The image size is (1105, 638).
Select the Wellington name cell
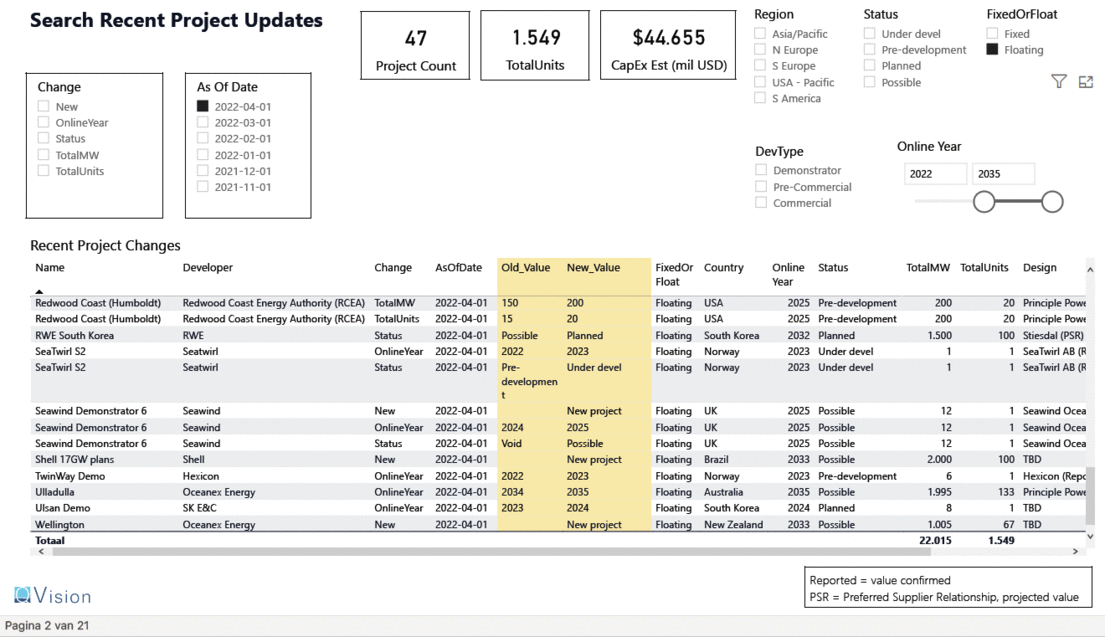click(60, 524)
